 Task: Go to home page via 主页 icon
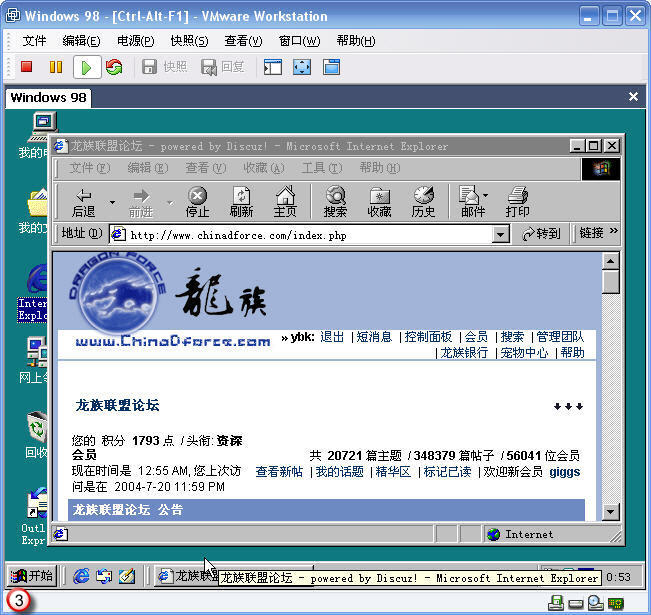click(285, 202)
